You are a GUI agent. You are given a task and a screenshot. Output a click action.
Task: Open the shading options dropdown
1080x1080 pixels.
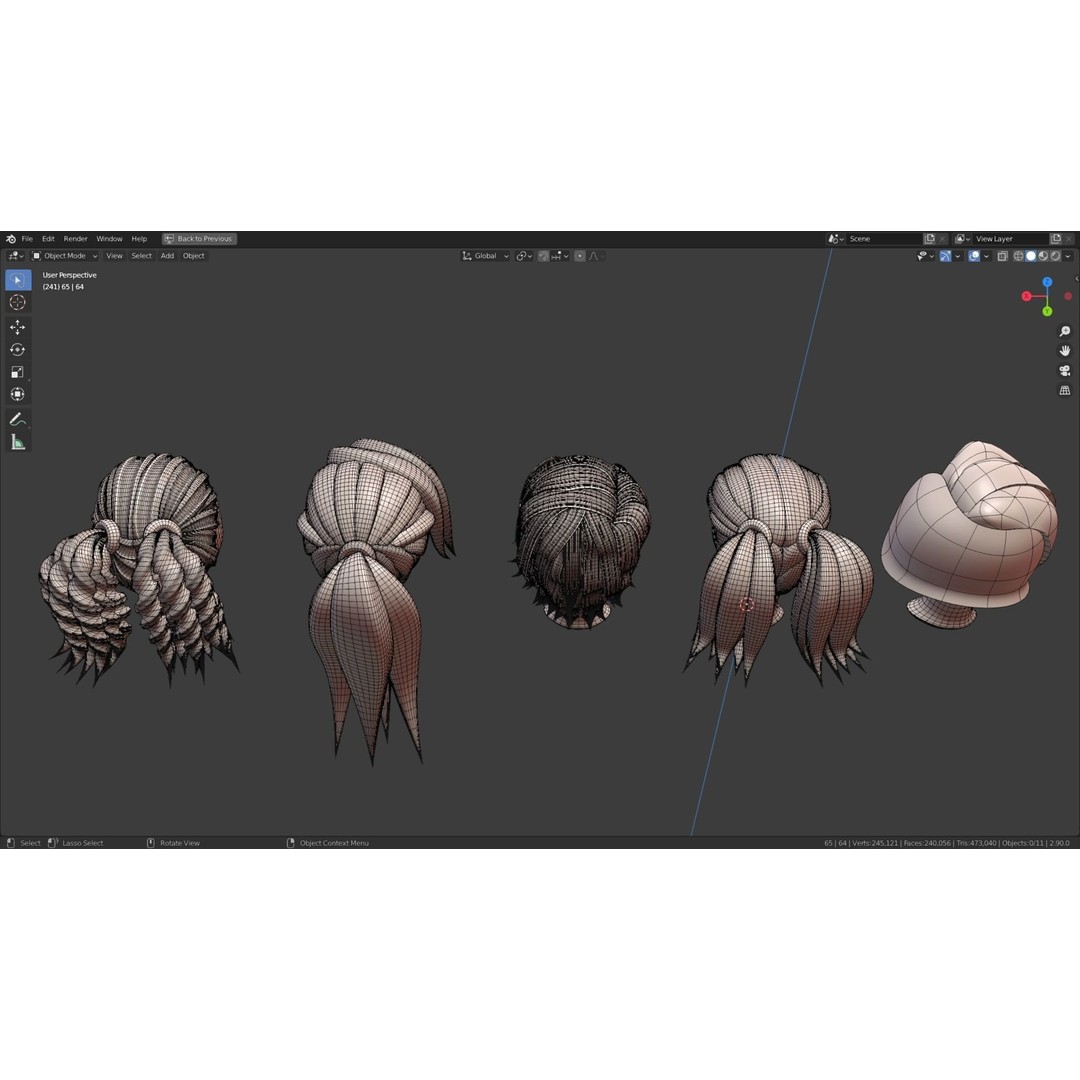tap(1068, 256)
